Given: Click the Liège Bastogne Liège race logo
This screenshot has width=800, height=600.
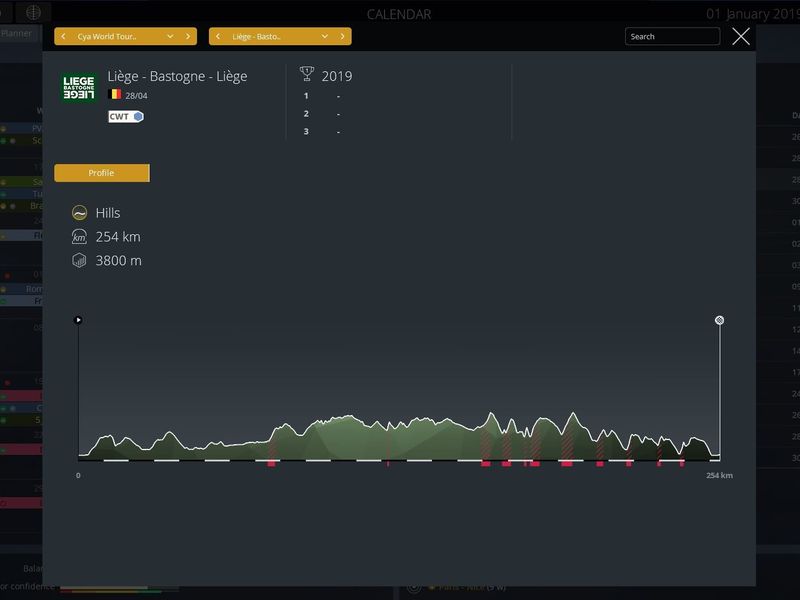Looking at the screenshot, I should pyautogui.click(x=79, y=87).
